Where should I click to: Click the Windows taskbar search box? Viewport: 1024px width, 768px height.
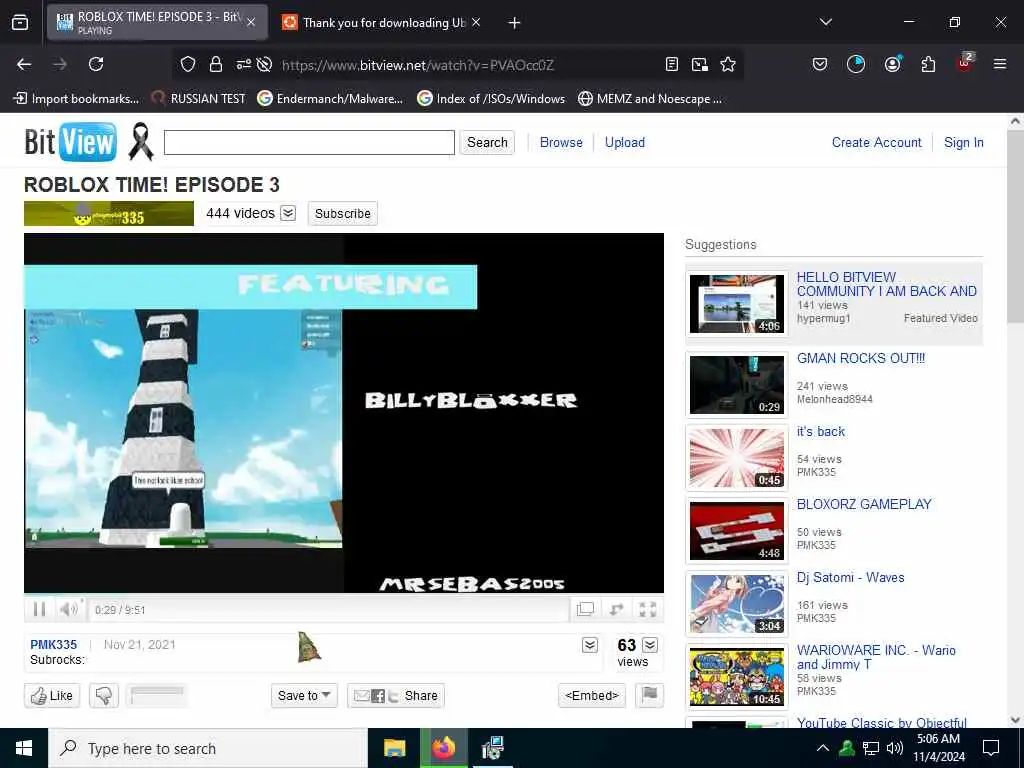click(208, 748)
